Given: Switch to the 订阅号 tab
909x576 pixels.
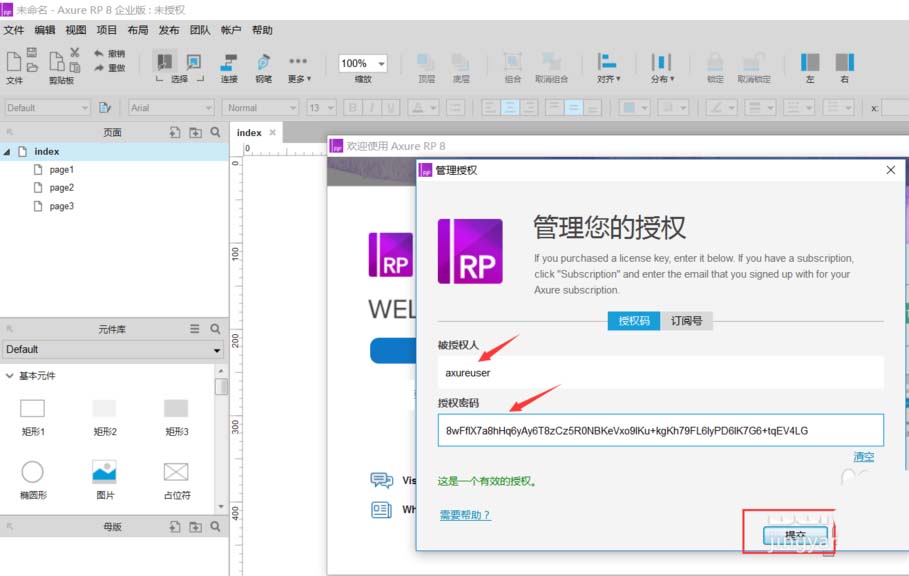Looking at the screenshot, I should pos(686,321).
